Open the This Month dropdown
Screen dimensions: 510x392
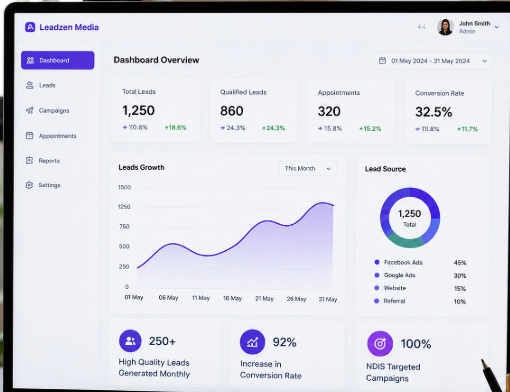[x=308, y=169]
